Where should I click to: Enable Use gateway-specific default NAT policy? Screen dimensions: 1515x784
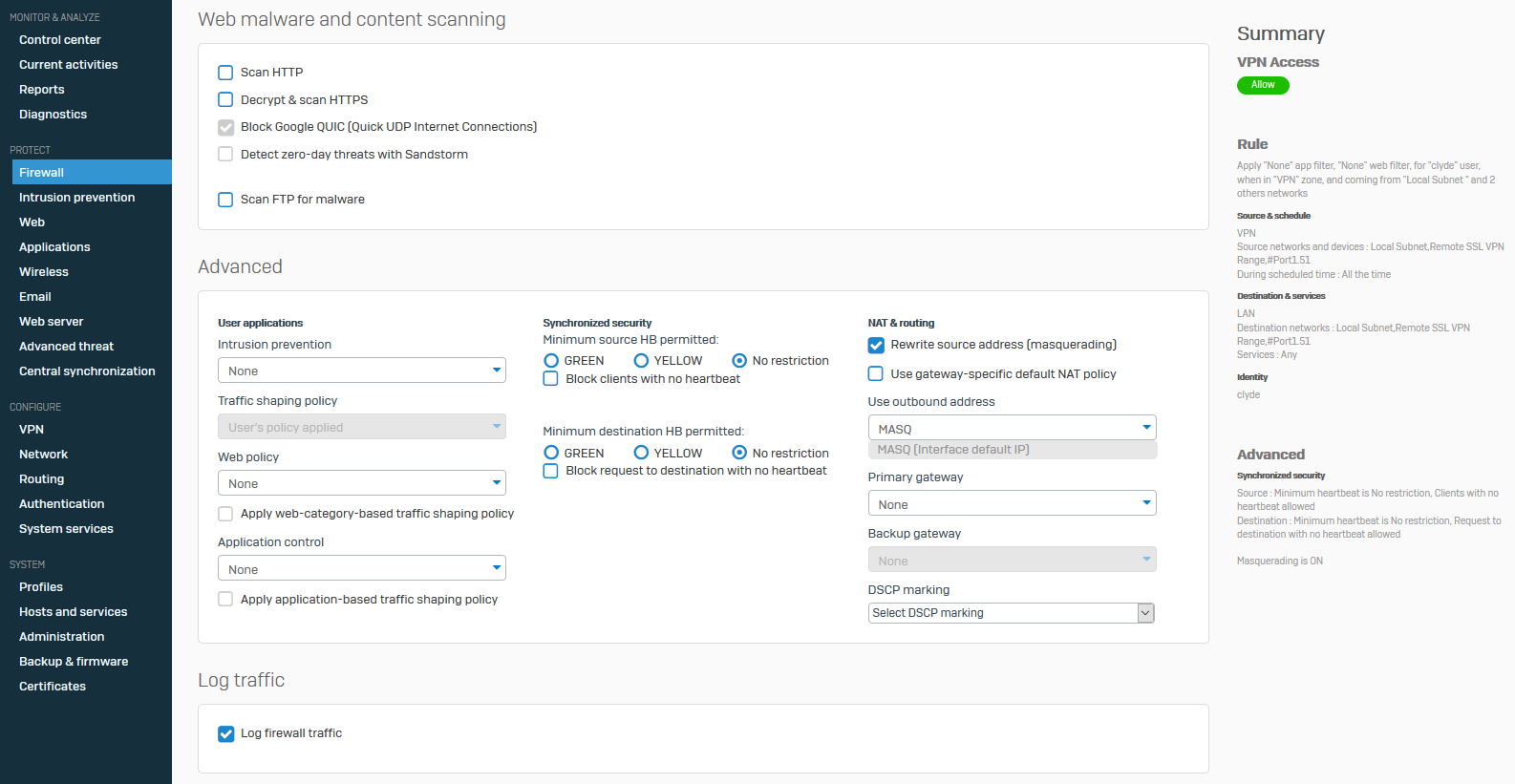point(876,374)
